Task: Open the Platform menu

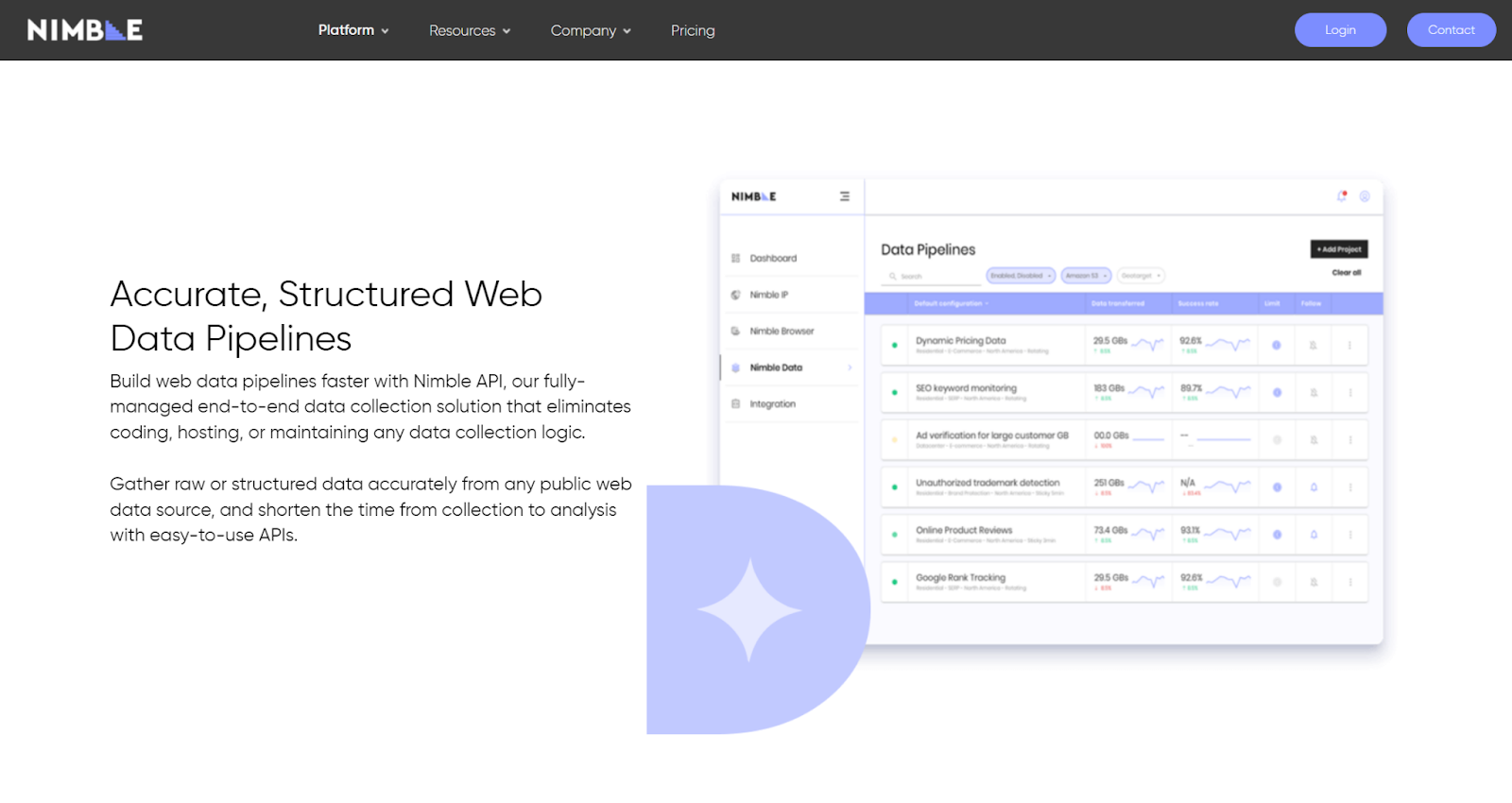Action: click(x=353, y=30)
